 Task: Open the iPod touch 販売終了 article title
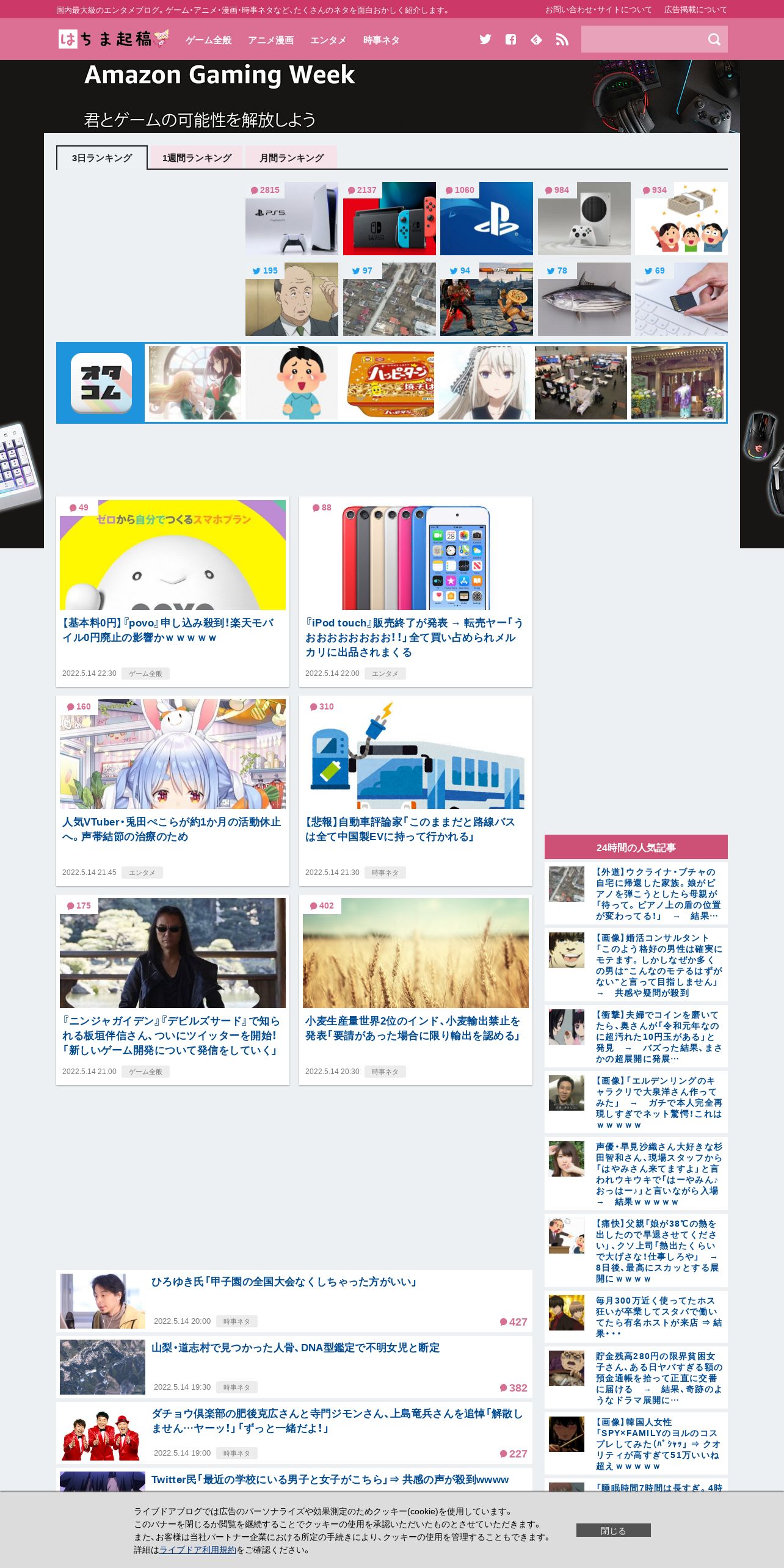[x=414, y=637]
